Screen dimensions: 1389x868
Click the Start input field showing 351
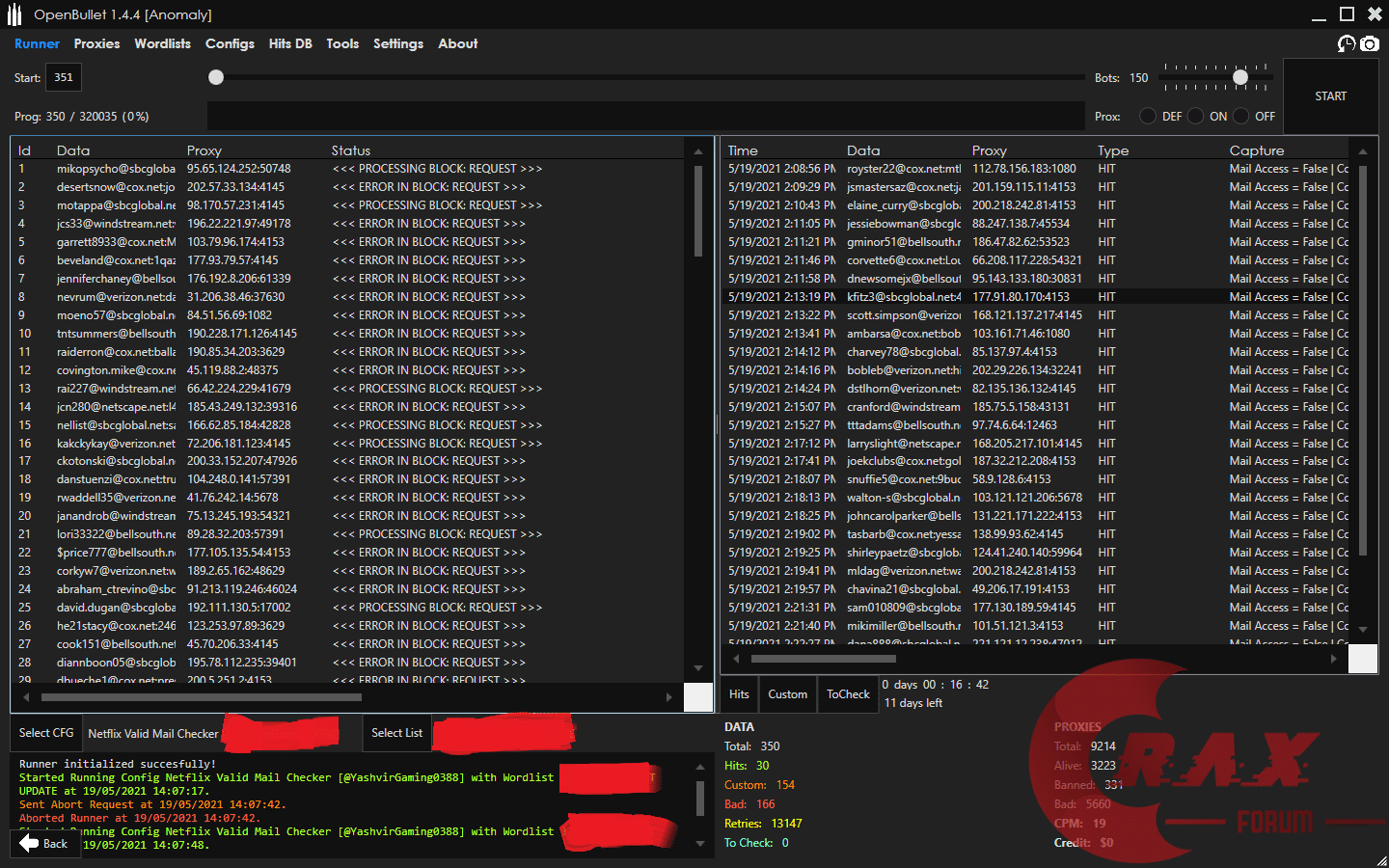tap(64, 77)
